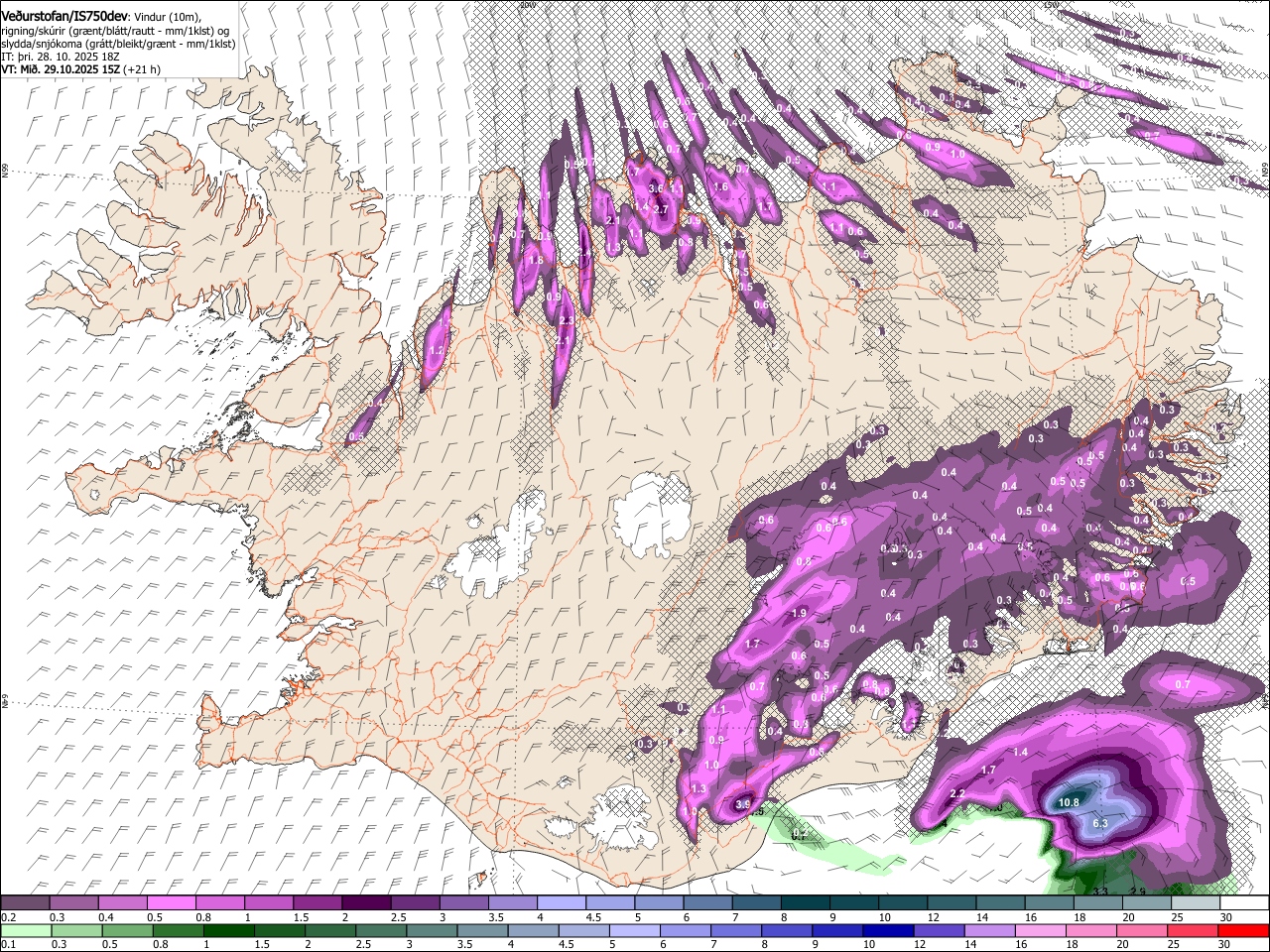Pick the upper legend dark teal swatch at 9

[852, 903]
